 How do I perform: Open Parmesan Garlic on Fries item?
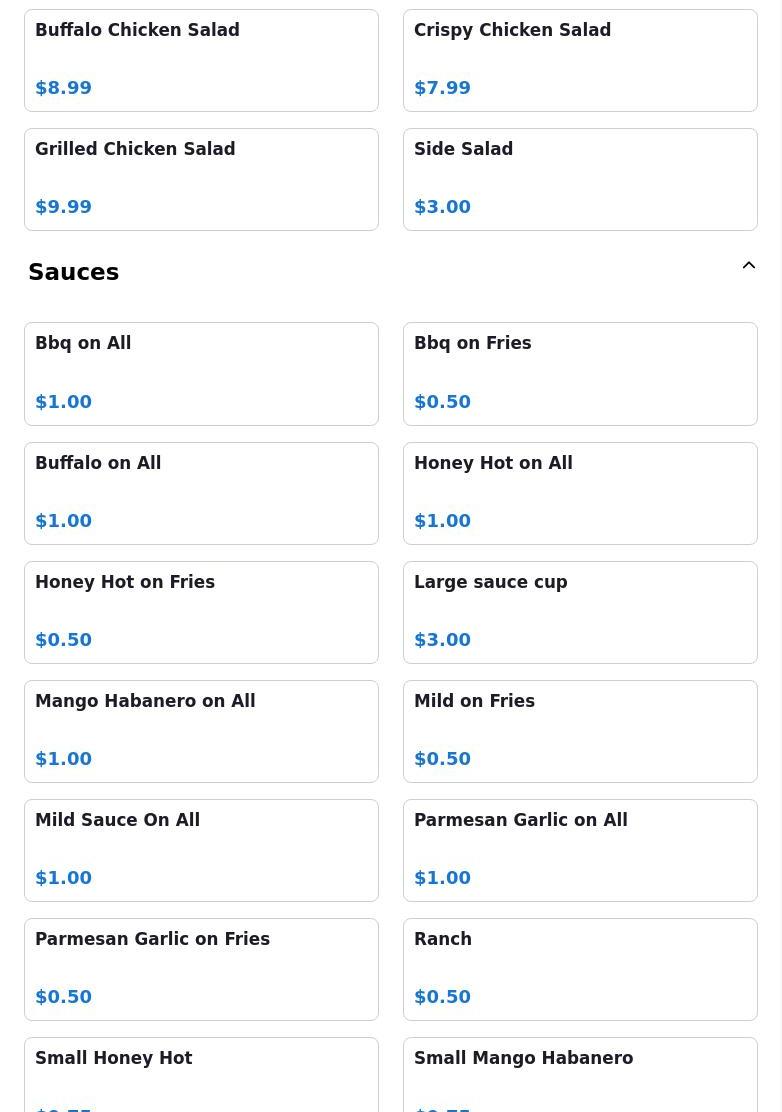coord(201,970)
